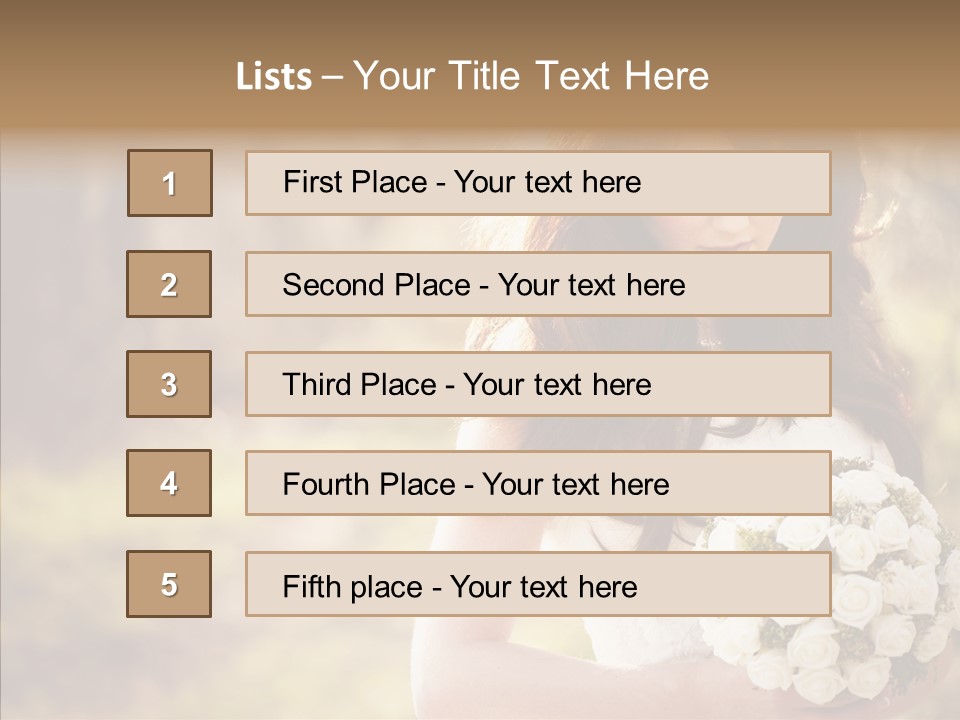Click the word "Fifth" in list
The image size is (960, 720).
pyautogui.click(x=311, y=586)
